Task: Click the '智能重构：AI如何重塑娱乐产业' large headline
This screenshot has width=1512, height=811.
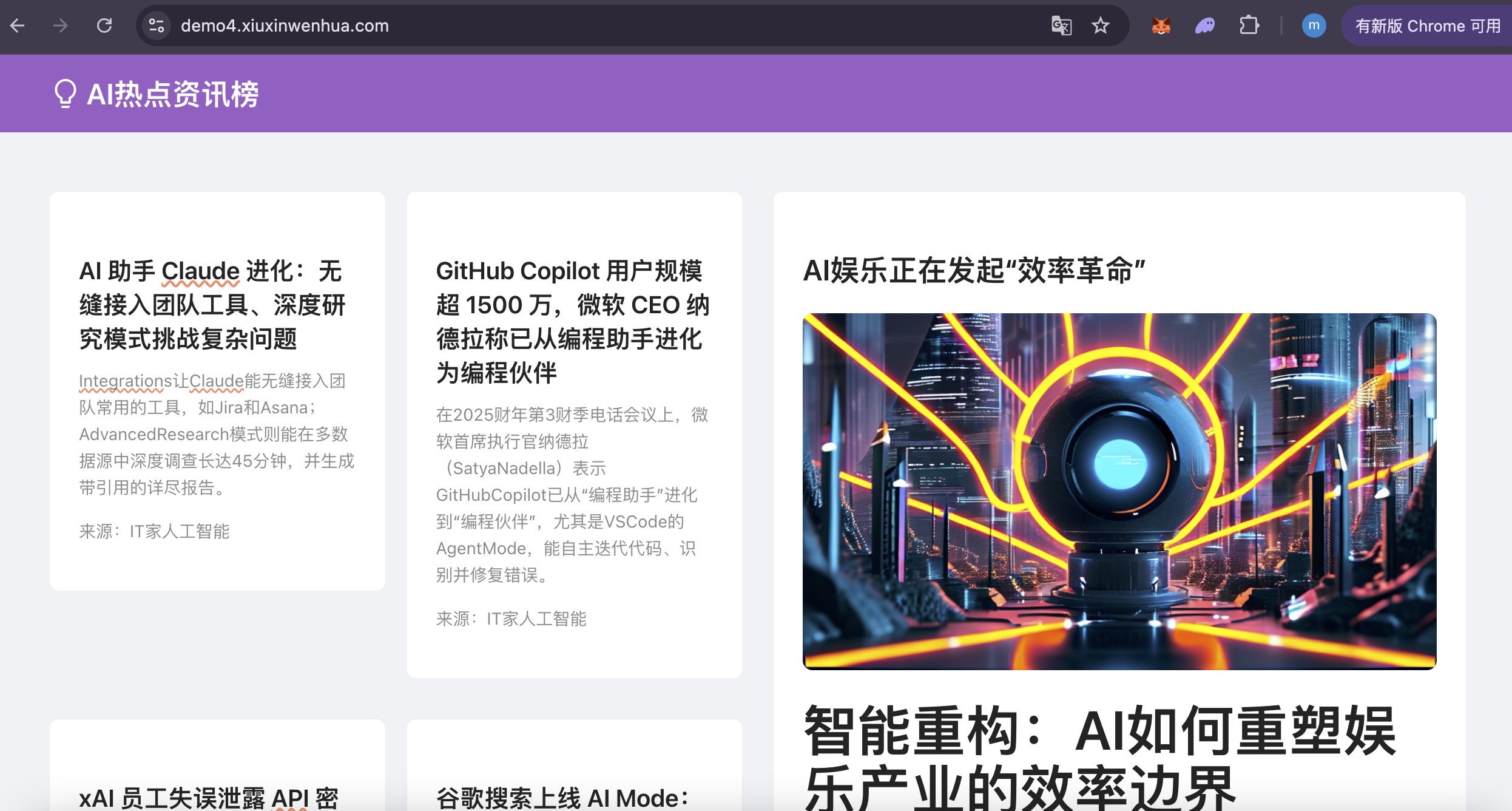Action: tap(1099, 758)
